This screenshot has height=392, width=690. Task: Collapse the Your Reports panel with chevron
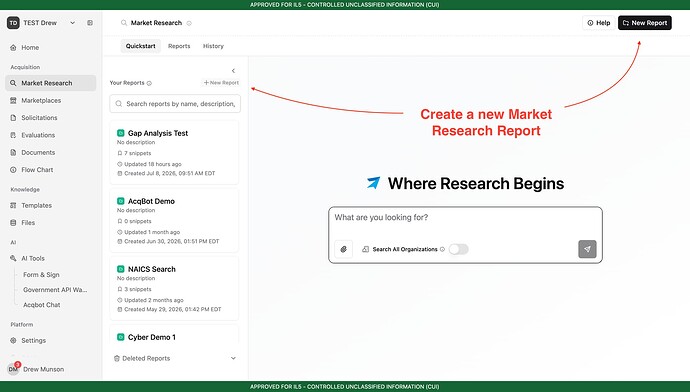tap(233, 71)
